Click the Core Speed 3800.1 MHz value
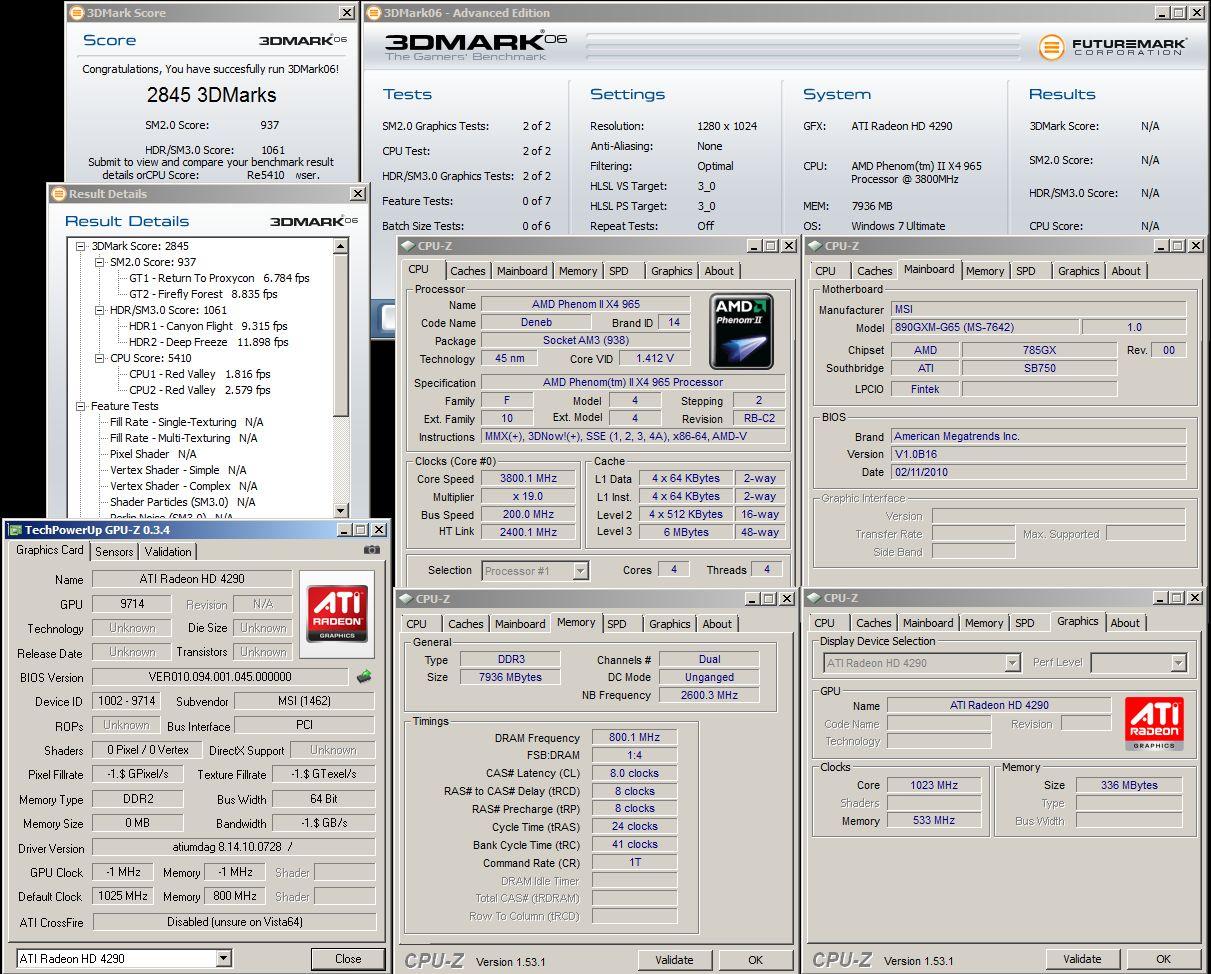Image resolution: width=1211 pixels, height=974 pixels. click(529, 479)
